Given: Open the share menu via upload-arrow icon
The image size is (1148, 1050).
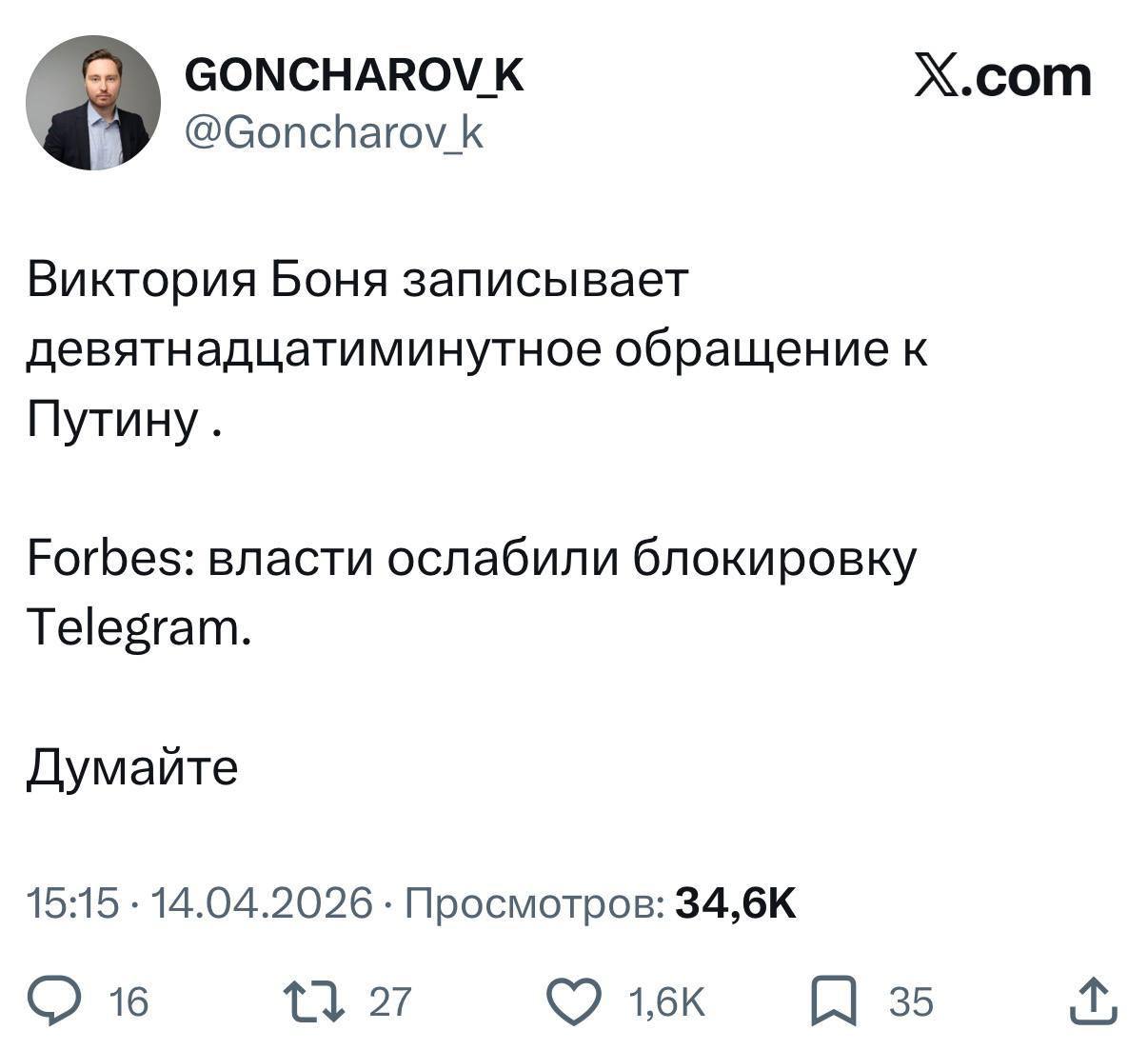Looking at the screenshot, I should 1092,1001.
